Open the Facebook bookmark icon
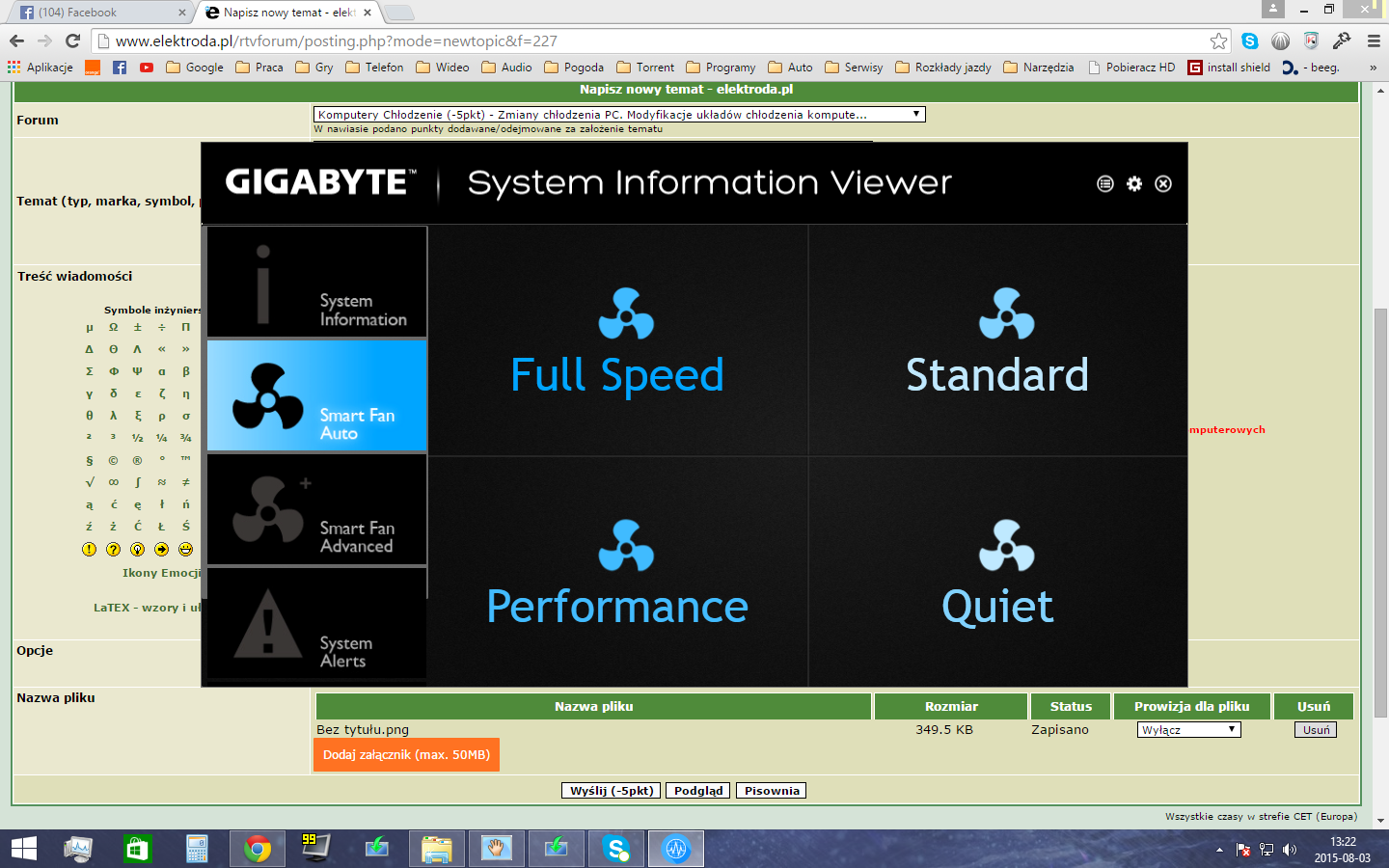The image size is (1389, 868). click(x=120, y=68)
